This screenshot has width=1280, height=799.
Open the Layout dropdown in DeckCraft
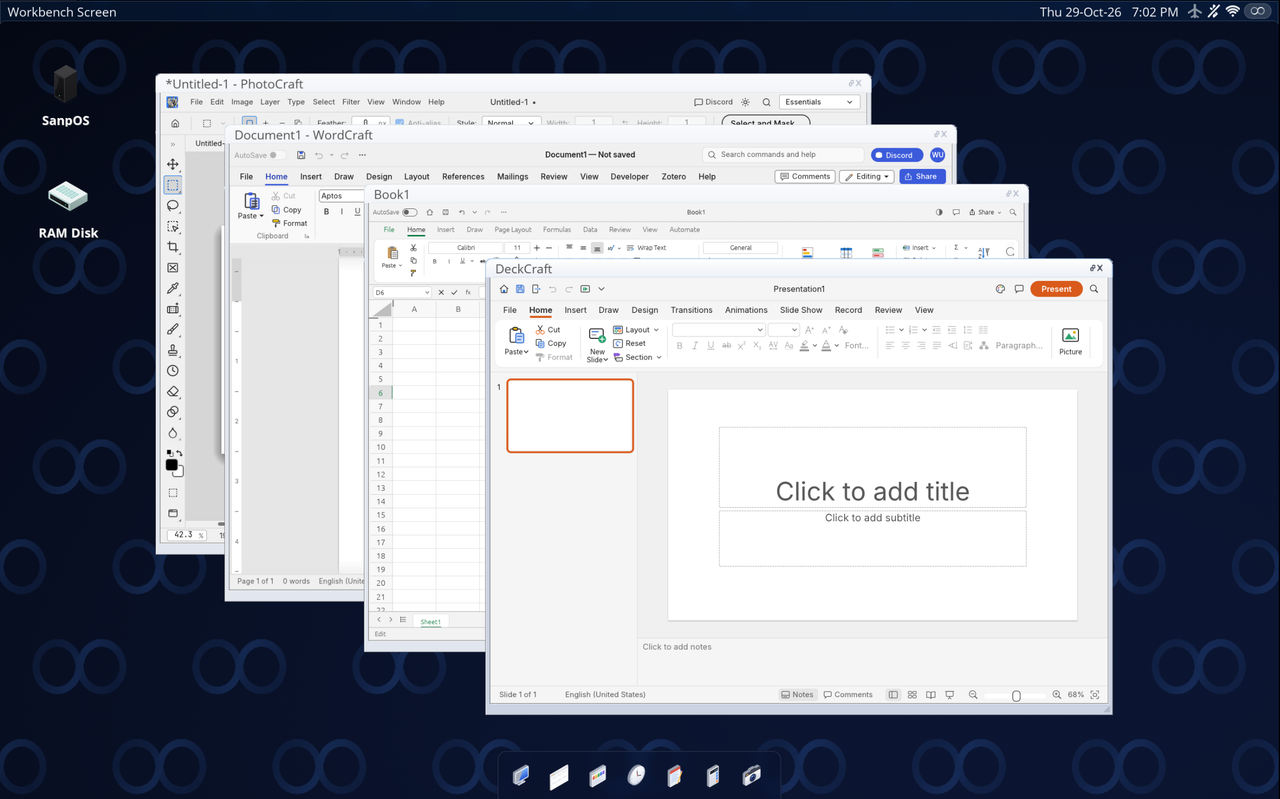point(636,330)
